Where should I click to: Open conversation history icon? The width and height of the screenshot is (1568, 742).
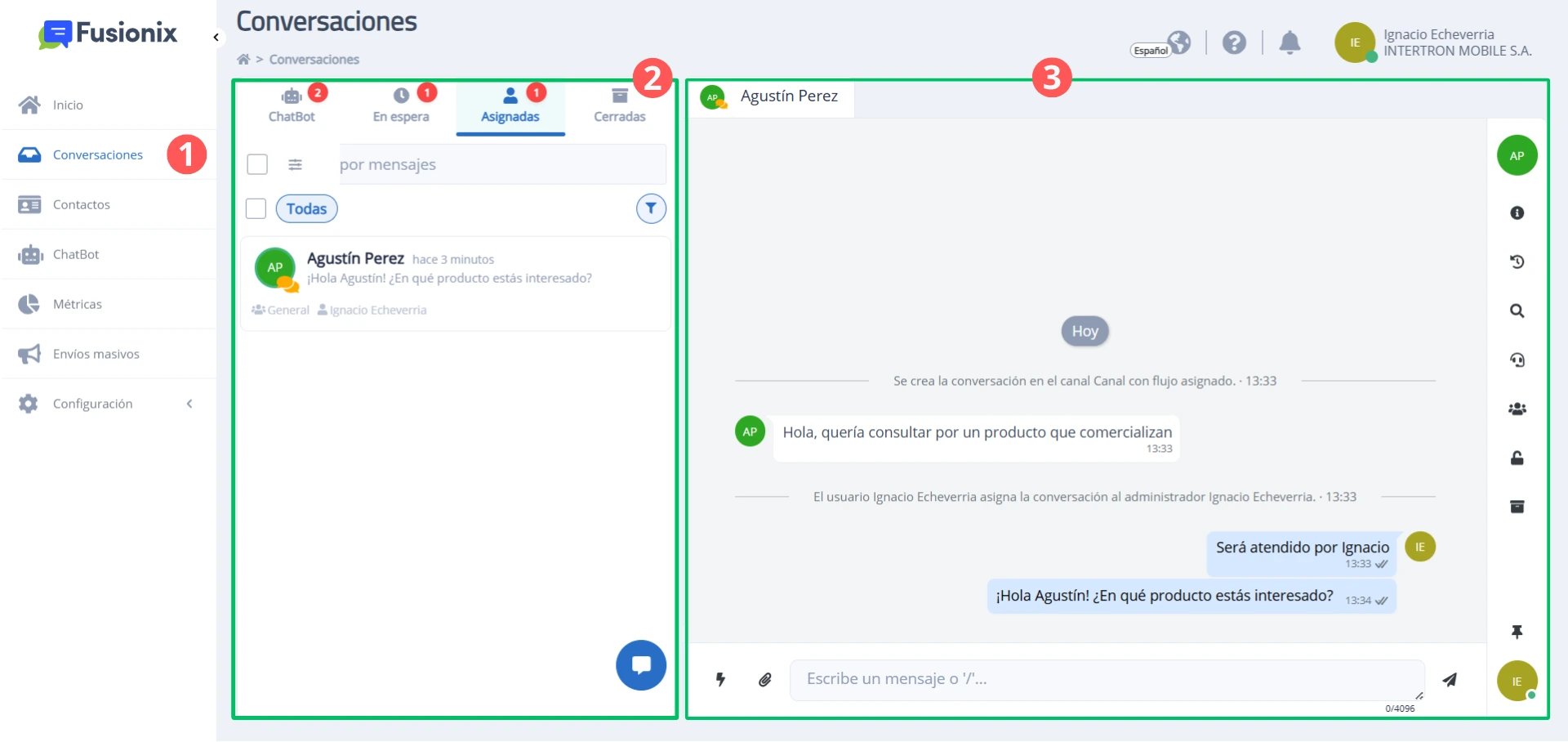(x=1517, y=261)
